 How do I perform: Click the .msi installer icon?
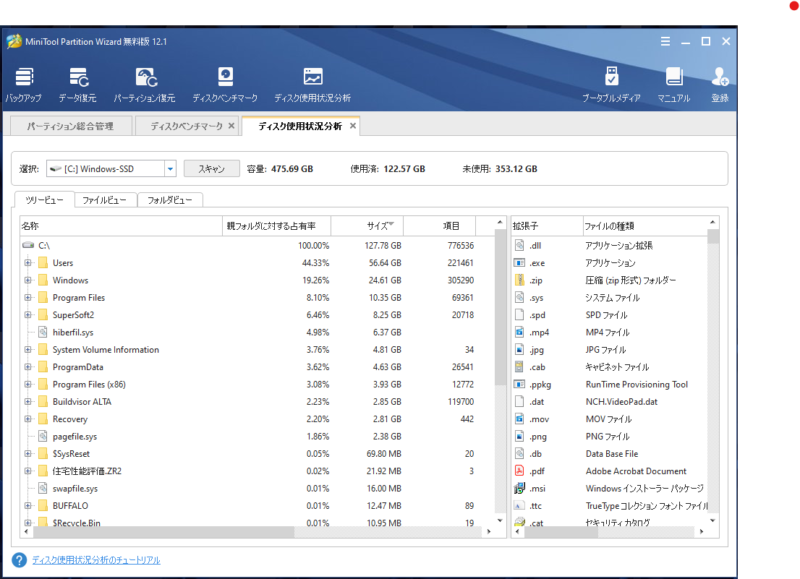click(x=519, y=488)
